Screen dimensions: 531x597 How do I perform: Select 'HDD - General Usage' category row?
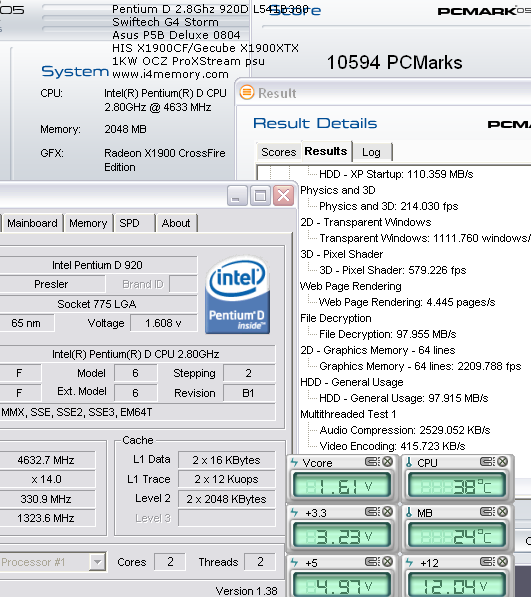point(352,382)
